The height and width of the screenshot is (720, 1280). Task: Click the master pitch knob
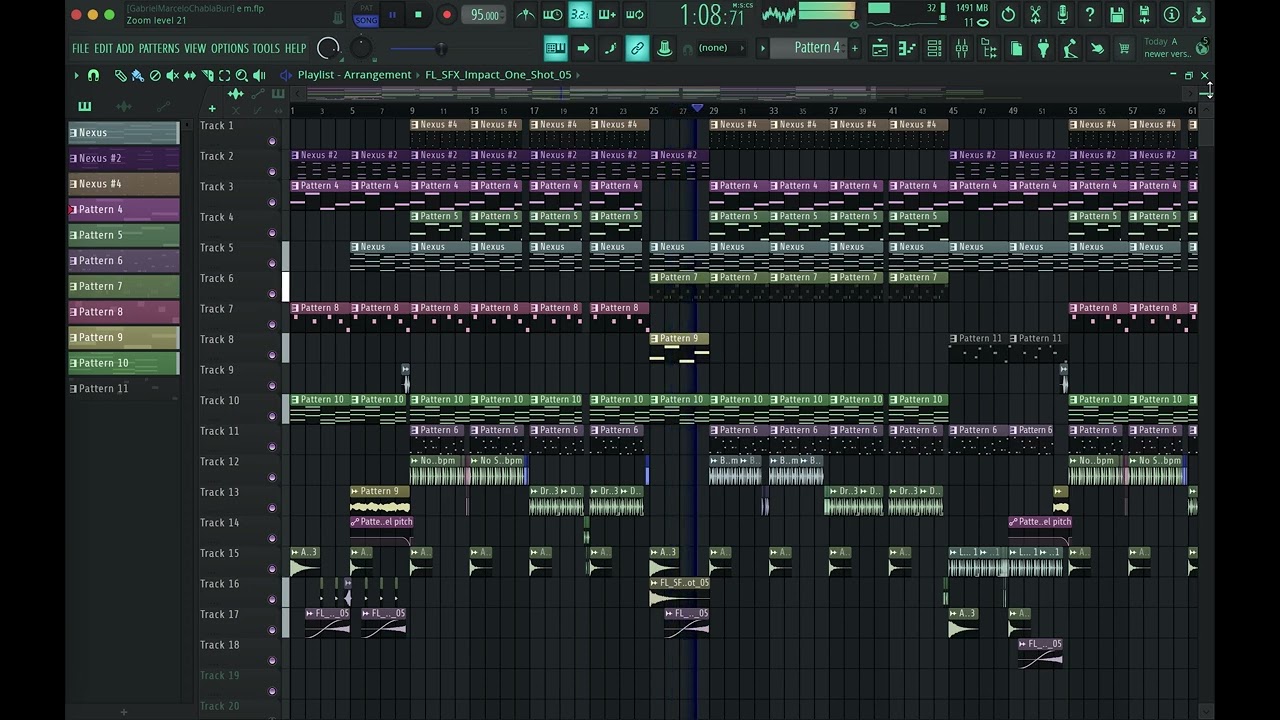(361, 48)
